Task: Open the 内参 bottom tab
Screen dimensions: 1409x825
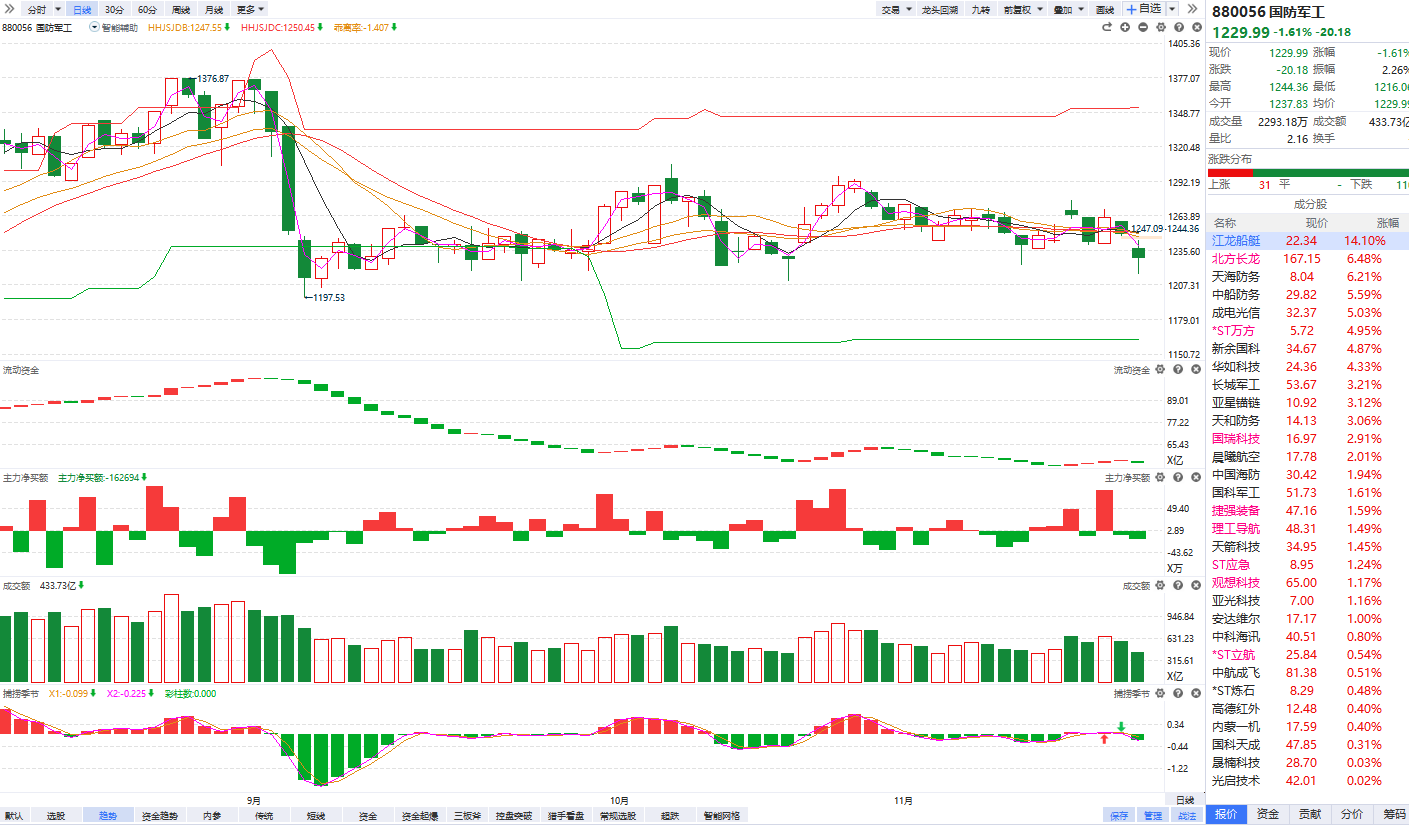Action: click(212, 816)
